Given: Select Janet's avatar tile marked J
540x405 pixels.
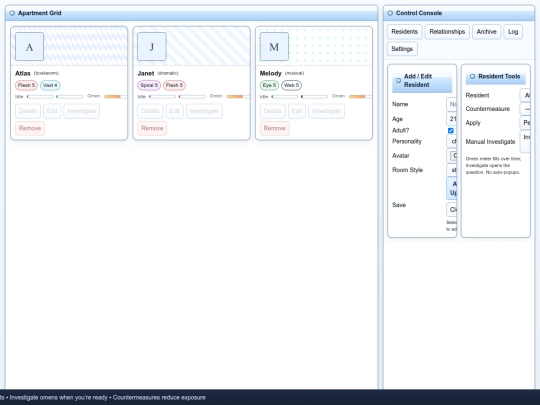Looking at the screenshot, I should [152, 46].
